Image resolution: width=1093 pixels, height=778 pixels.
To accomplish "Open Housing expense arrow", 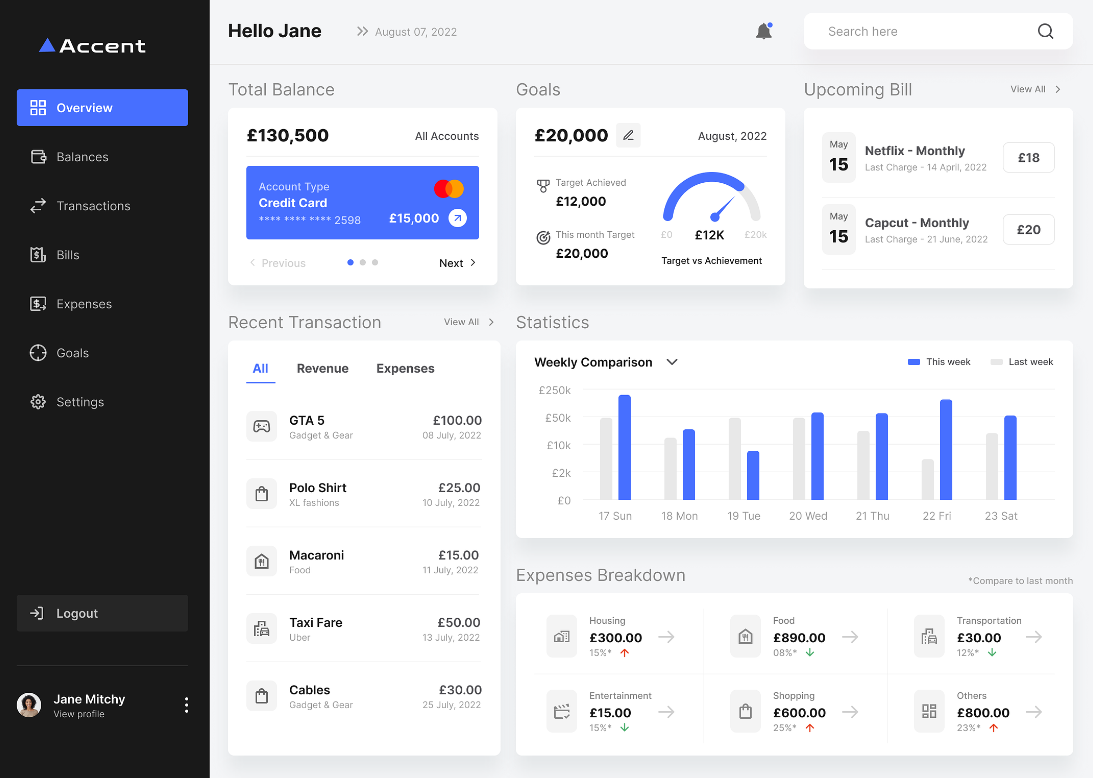I will [666, 636].
